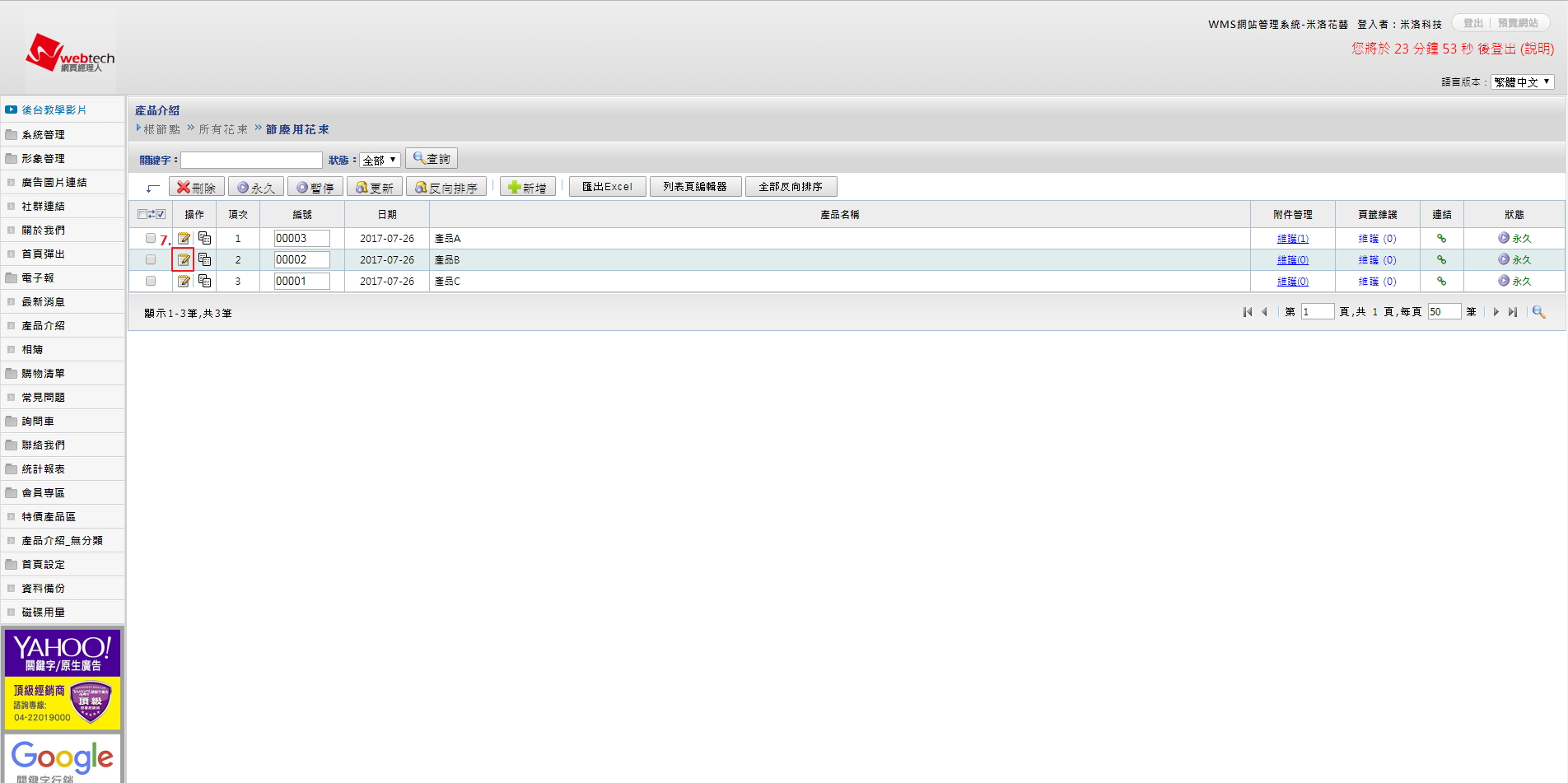Open the 語言版本 language dropdown
This screenshot has height=783, width=1568.
click(1522, 82)
